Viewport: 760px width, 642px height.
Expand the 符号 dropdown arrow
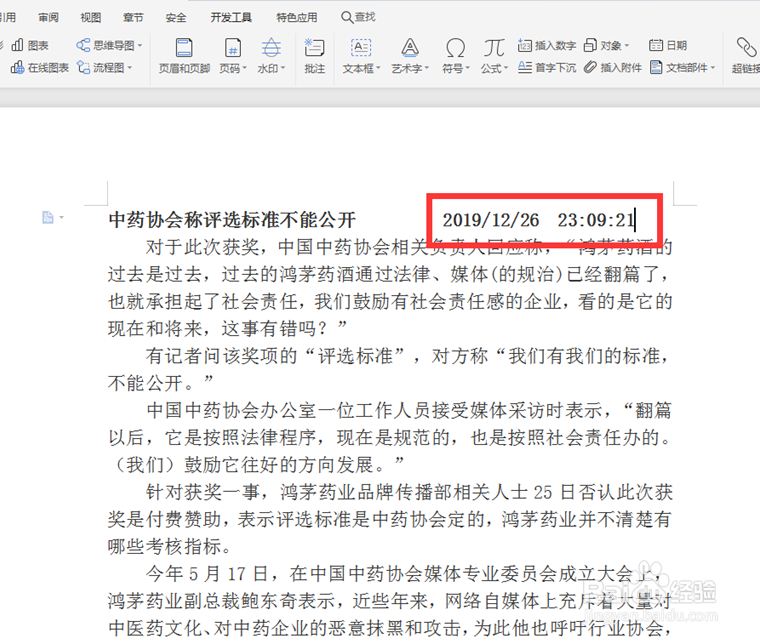pos(468,68)
